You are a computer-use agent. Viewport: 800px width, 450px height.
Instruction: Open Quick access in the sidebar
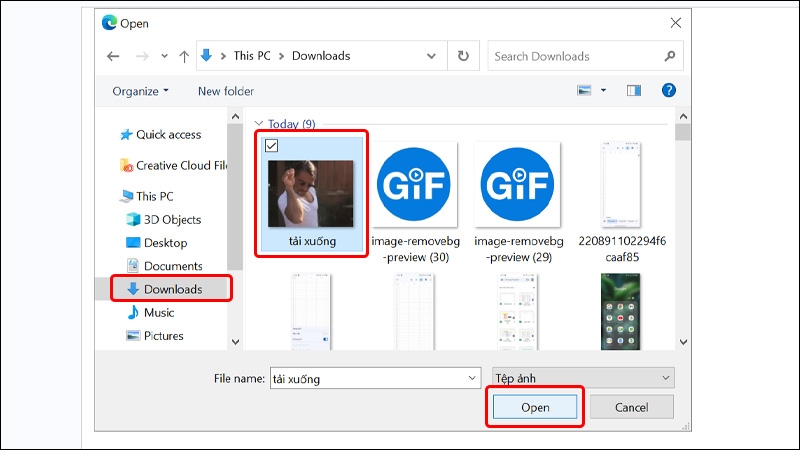tap(160, 135)
